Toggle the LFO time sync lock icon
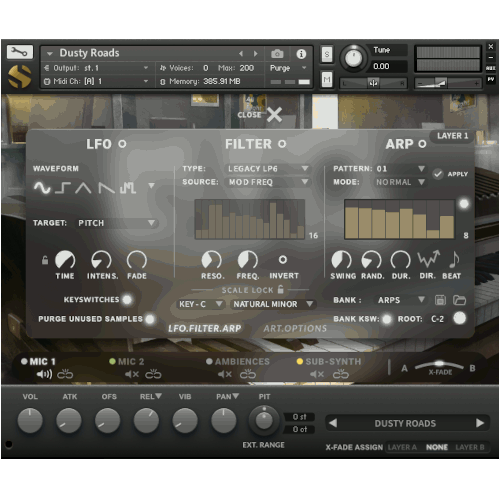Viewport: 500px width, 500px height. pyautogui.click(x=45, y=260)
